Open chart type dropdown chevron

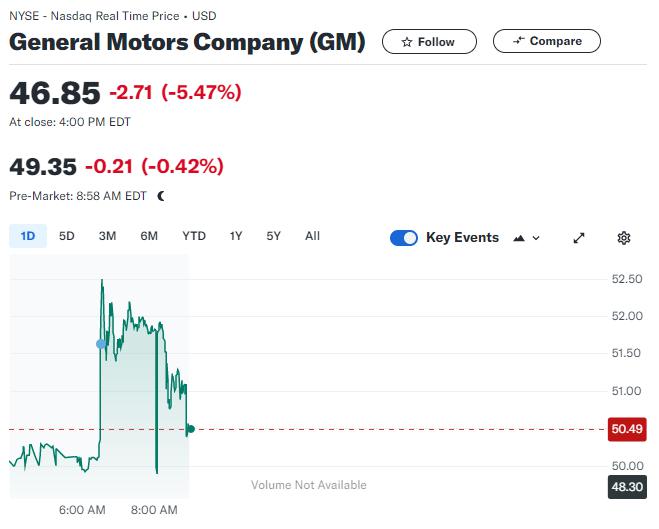(x=536, y=238)
